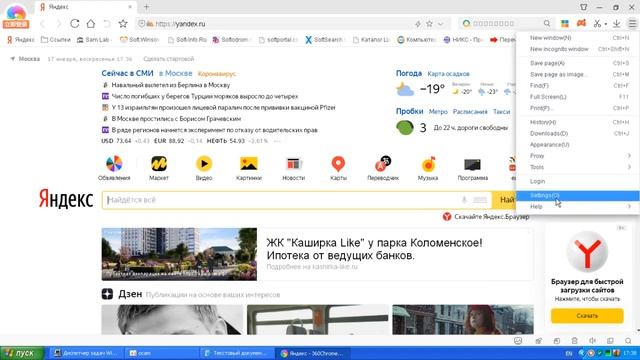Choose Appearance in the browser menu
Image resolution: width=640 pixels, height=360 pixels.
tap(578, 145)
